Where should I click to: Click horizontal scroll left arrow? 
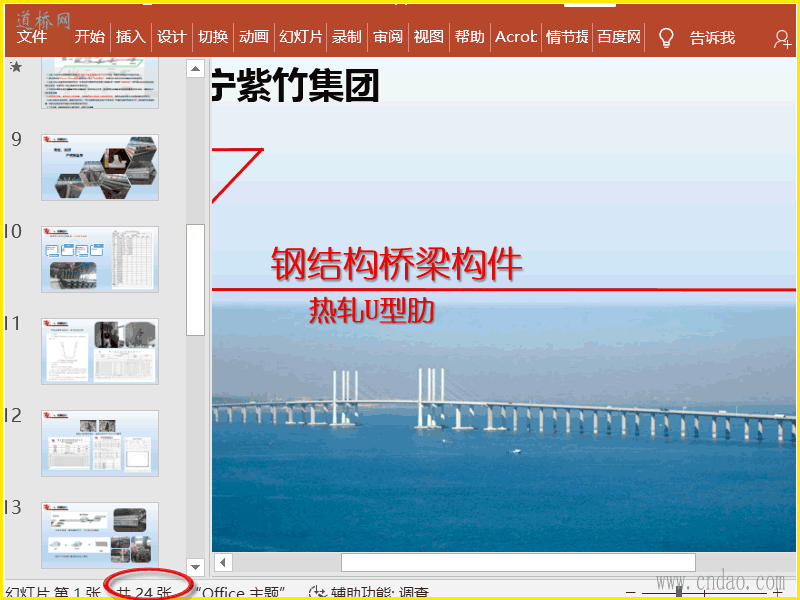tap(223, 563)
